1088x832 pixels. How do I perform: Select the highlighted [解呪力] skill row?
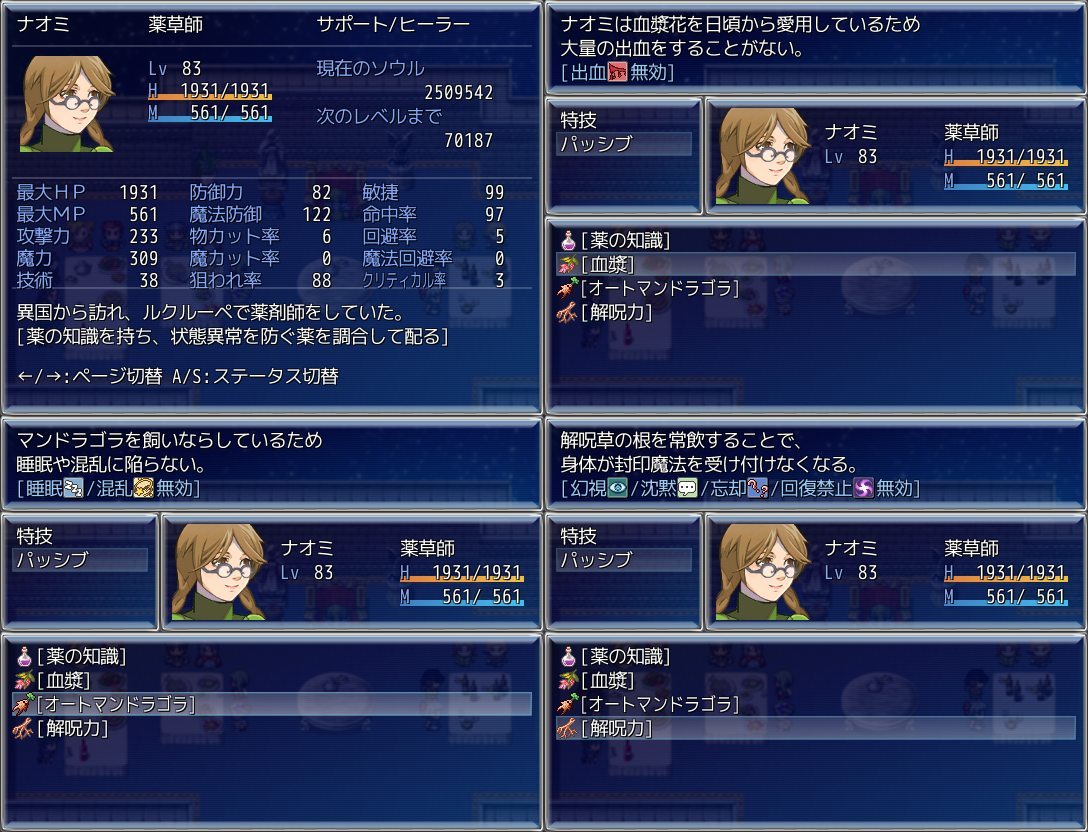pyautogui.click(x=816, y=728)
